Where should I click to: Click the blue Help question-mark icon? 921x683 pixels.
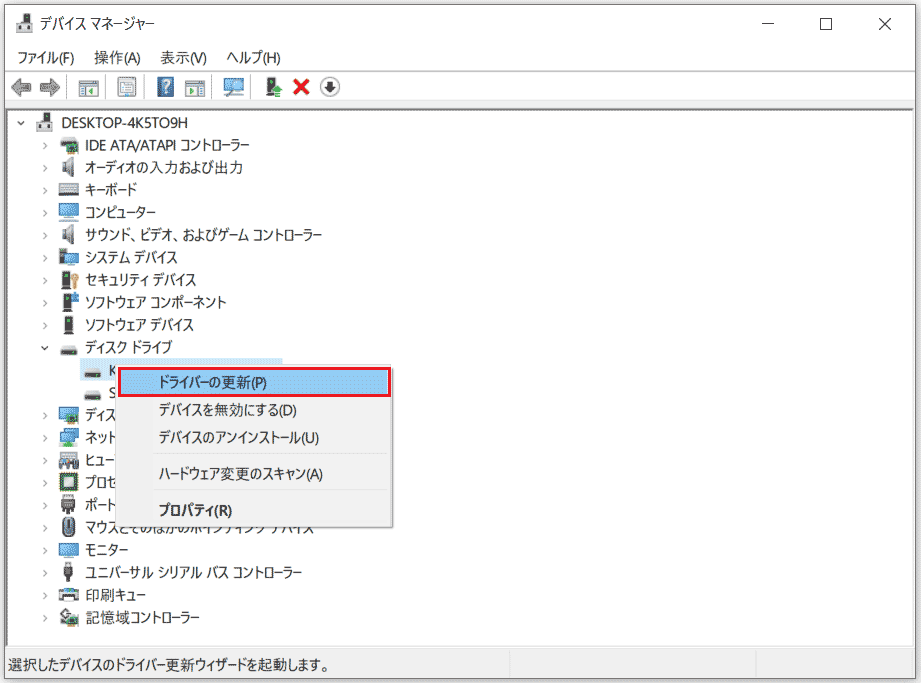click(x=166, y=88)
